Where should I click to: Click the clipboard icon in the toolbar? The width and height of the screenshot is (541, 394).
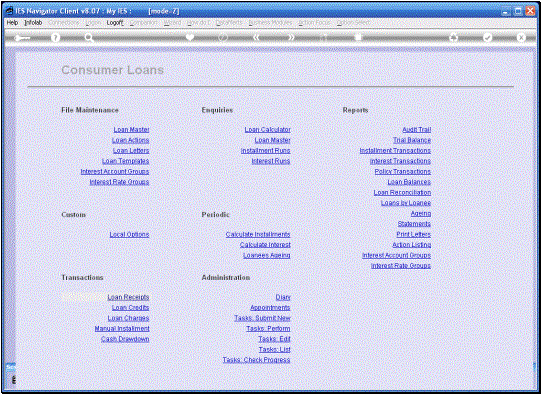click(358, 37)
